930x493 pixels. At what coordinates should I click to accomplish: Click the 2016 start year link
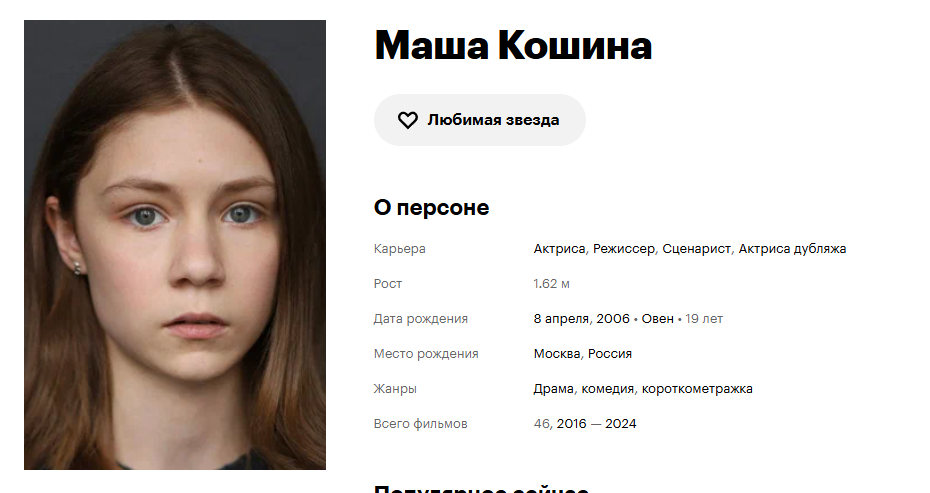click(x=571, y=424)
